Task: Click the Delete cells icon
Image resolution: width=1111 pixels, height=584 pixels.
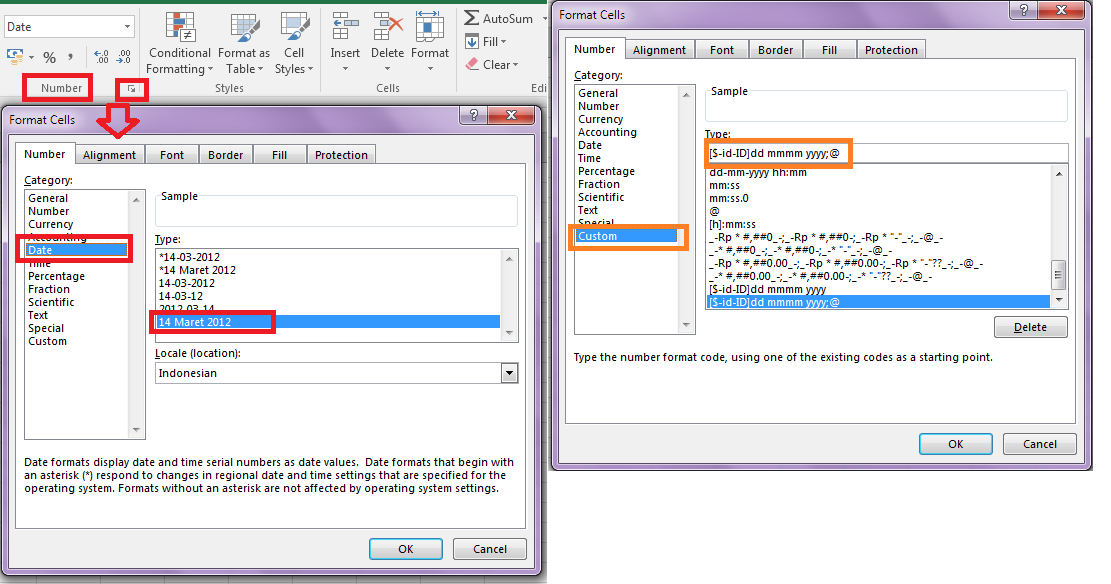Action: 388,26
